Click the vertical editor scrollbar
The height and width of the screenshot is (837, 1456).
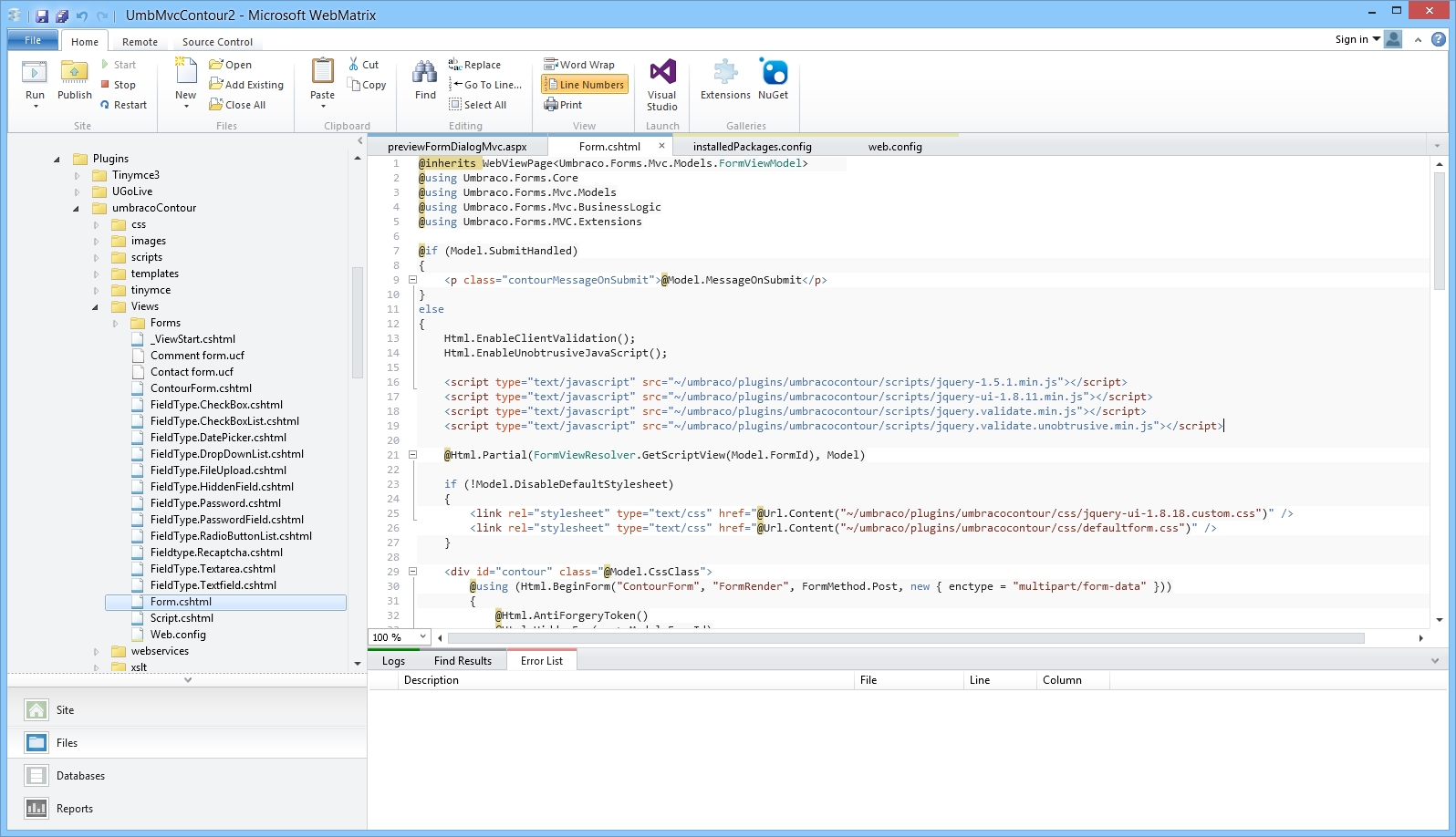click(1440, 230)
